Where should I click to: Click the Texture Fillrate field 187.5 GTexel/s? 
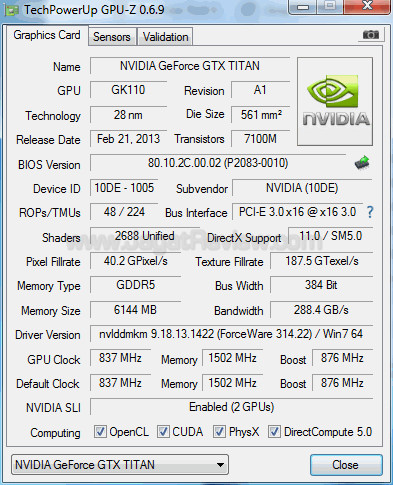point(321,261)
